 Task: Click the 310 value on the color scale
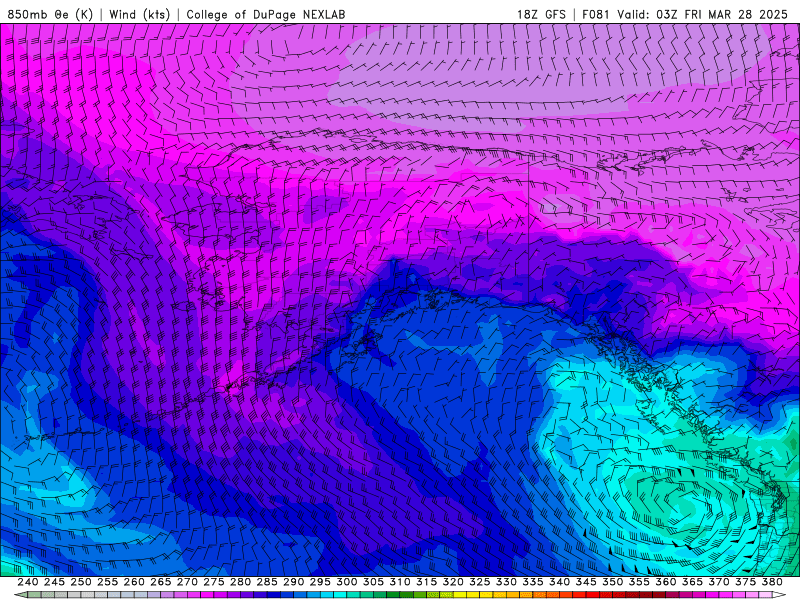point(400,582)
